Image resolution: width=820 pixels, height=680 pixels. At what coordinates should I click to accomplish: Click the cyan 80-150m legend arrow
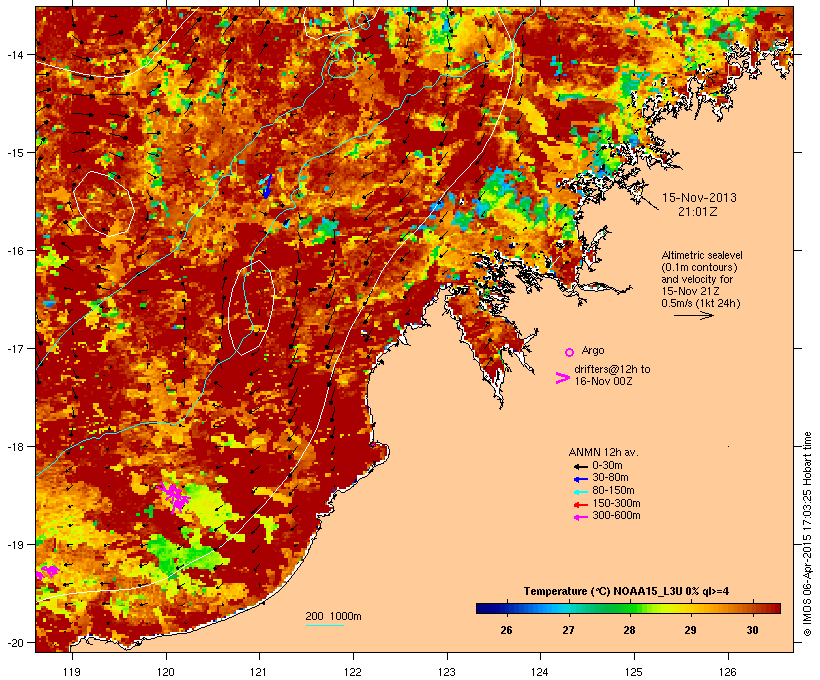tap(580, 492)
